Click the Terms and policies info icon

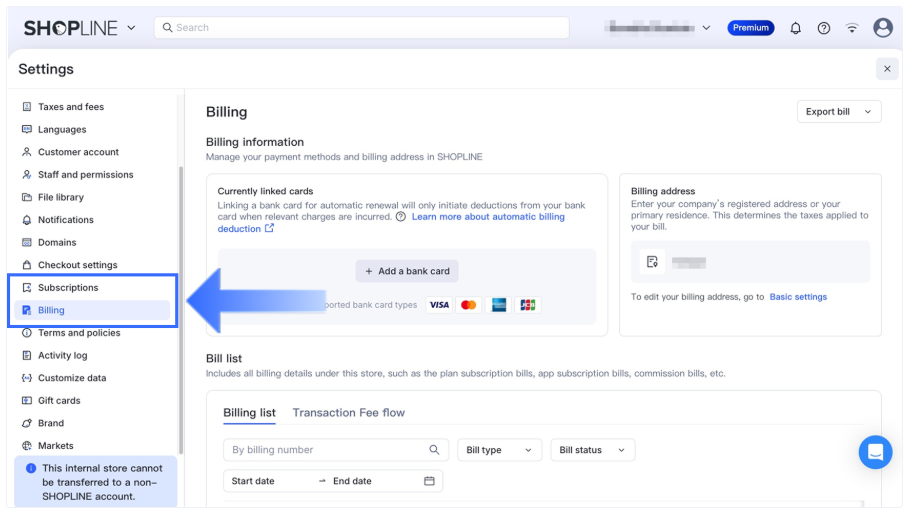27,333
